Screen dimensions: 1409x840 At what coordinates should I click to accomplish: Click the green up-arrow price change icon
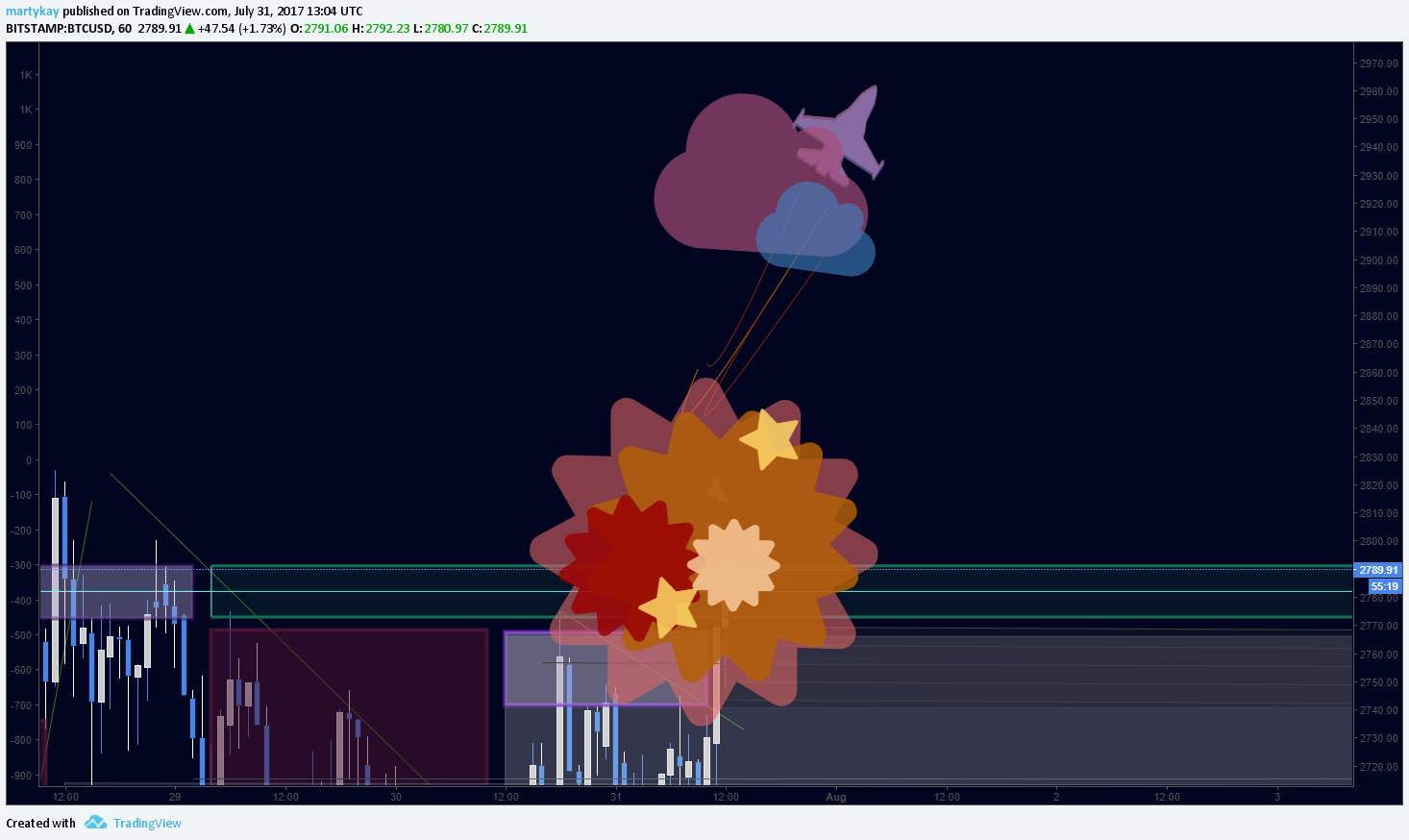pos(190,29)
